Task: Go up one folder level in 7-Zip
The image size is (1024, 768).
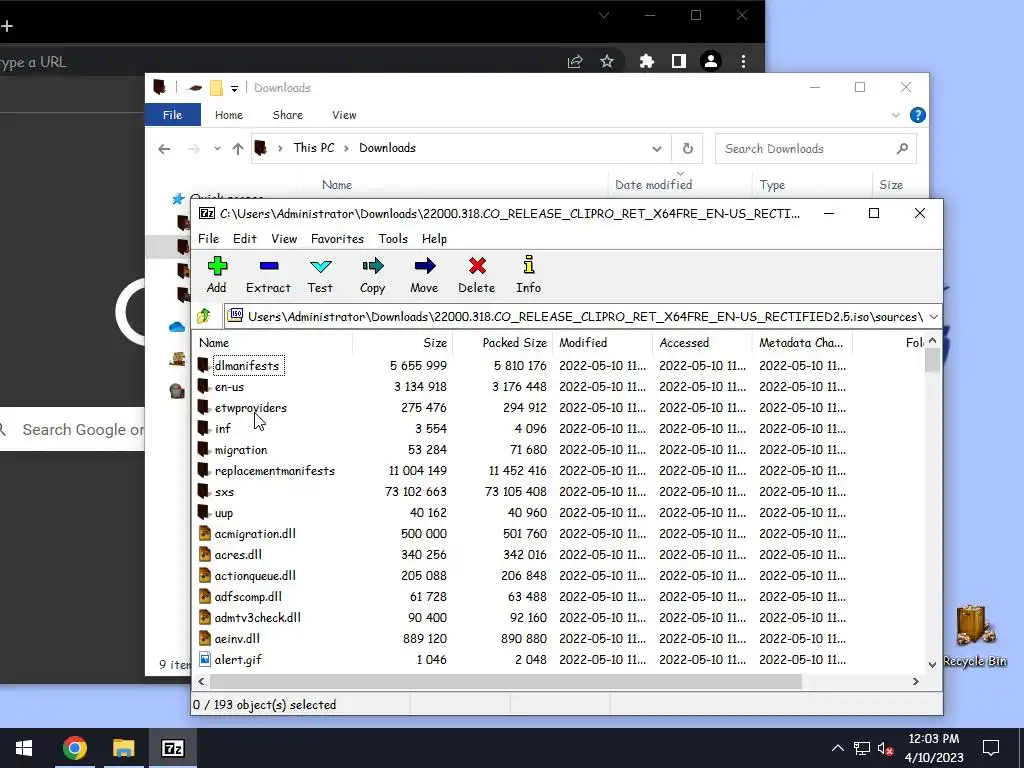Action: (204, 317)
